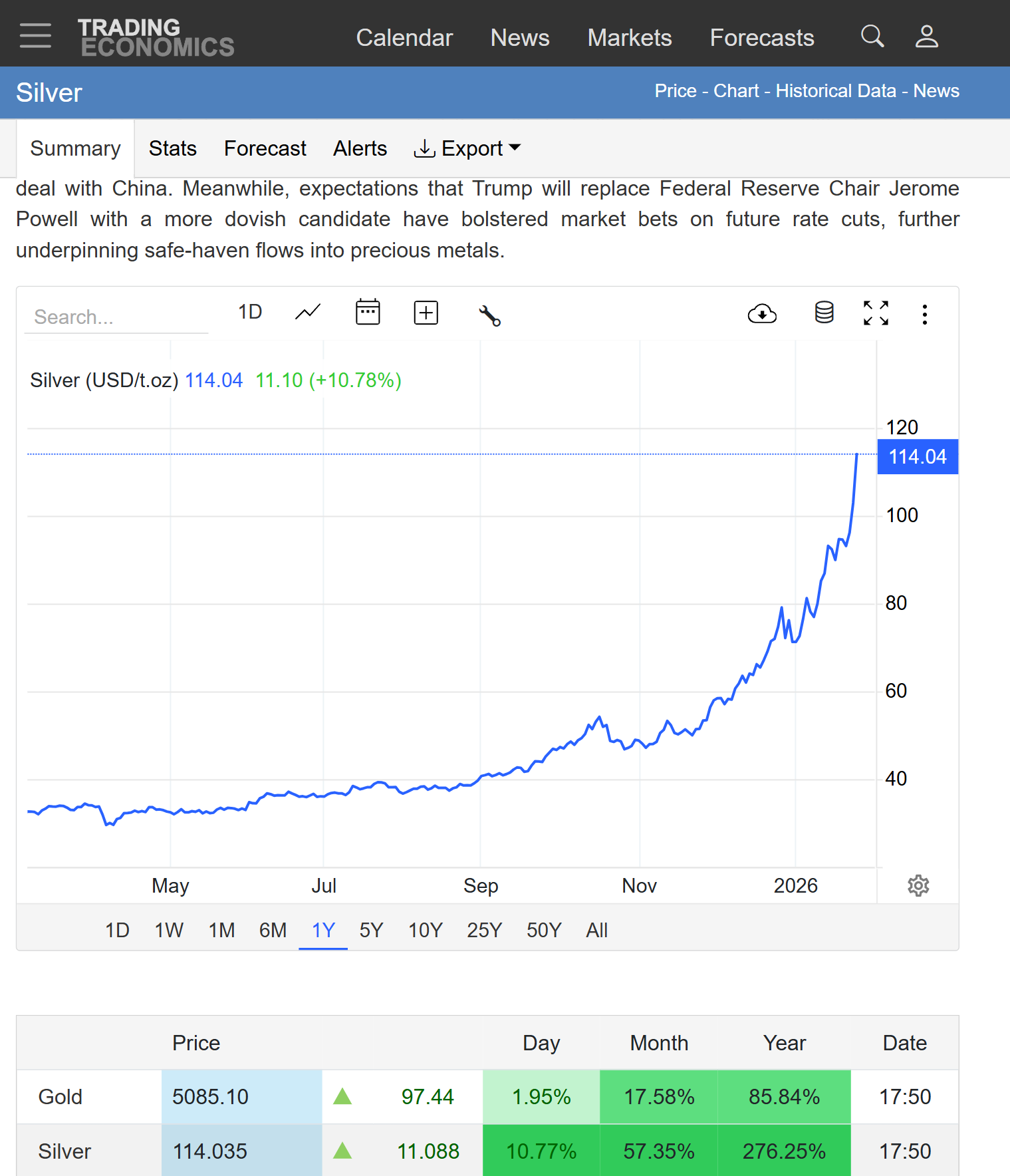This screenshot has height=1176, width=1010.
Task: Click Gold price 5085.10
Action: (210, 1097)
